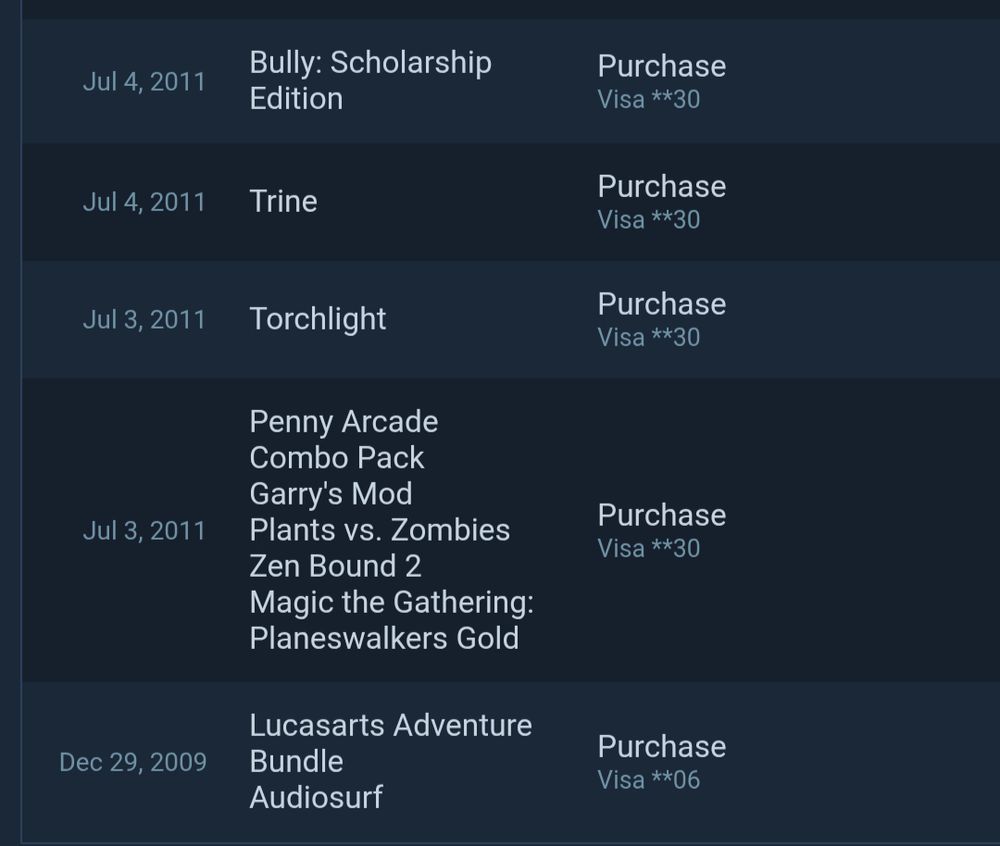Open the Jul 3 multi-game purchase row
Viewport: 1000px width, 846px height.
500,529
